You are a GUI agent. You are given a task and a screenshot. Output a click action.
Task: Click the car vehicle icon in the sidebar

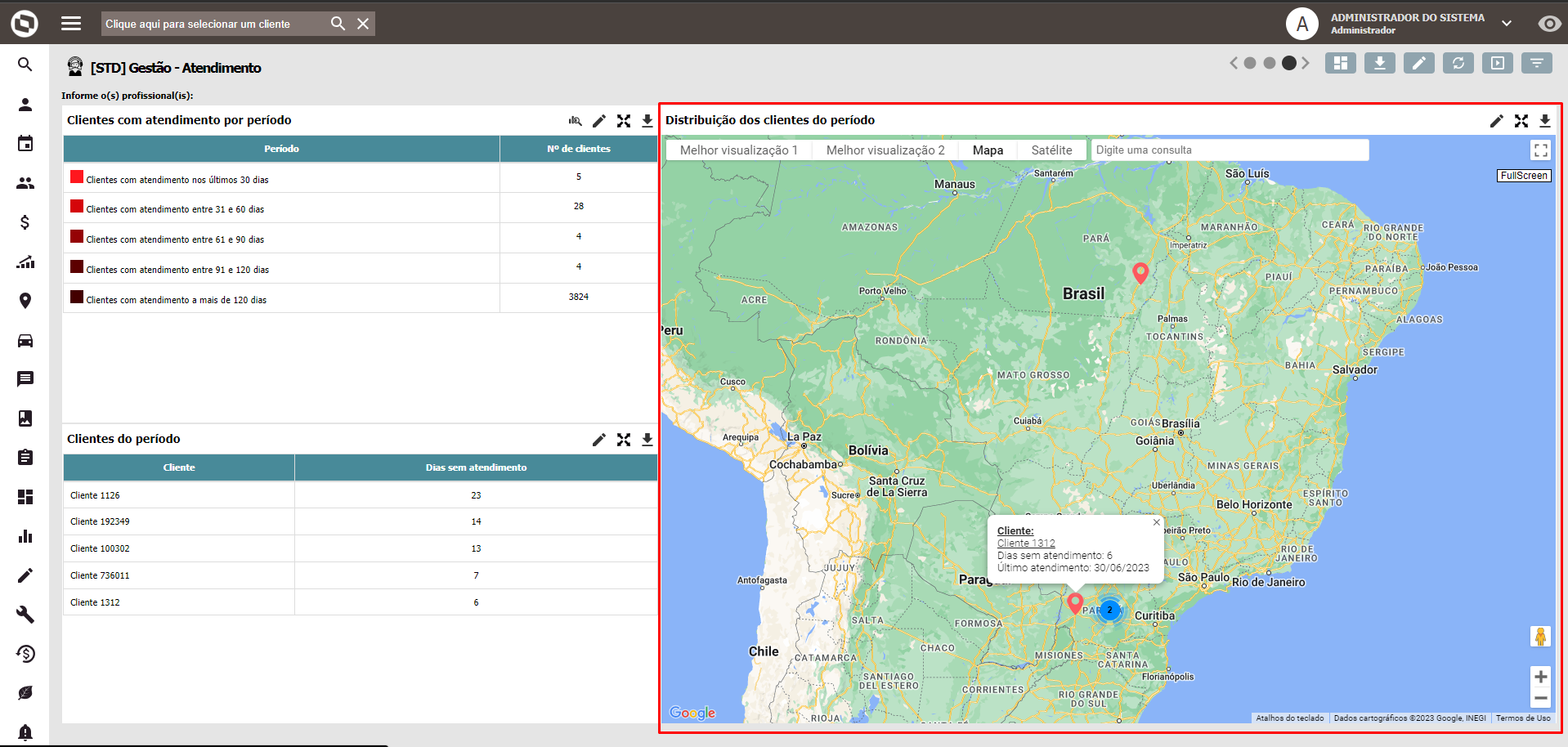(x=25, y=341)
